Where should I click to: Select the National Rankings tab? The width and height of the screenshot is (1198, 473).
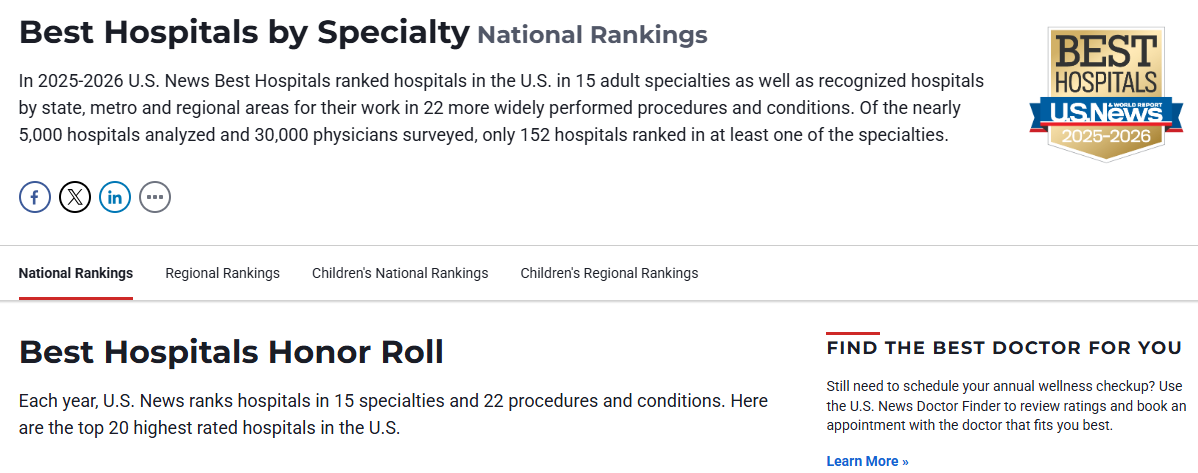tap(76, 273)
